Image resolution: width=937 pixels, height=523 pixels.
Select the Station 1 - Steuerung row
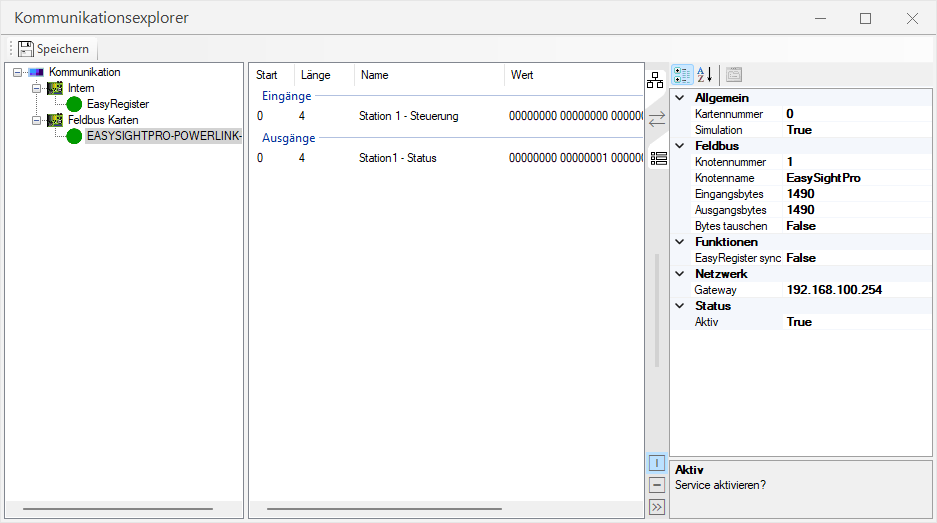(408, 116)
